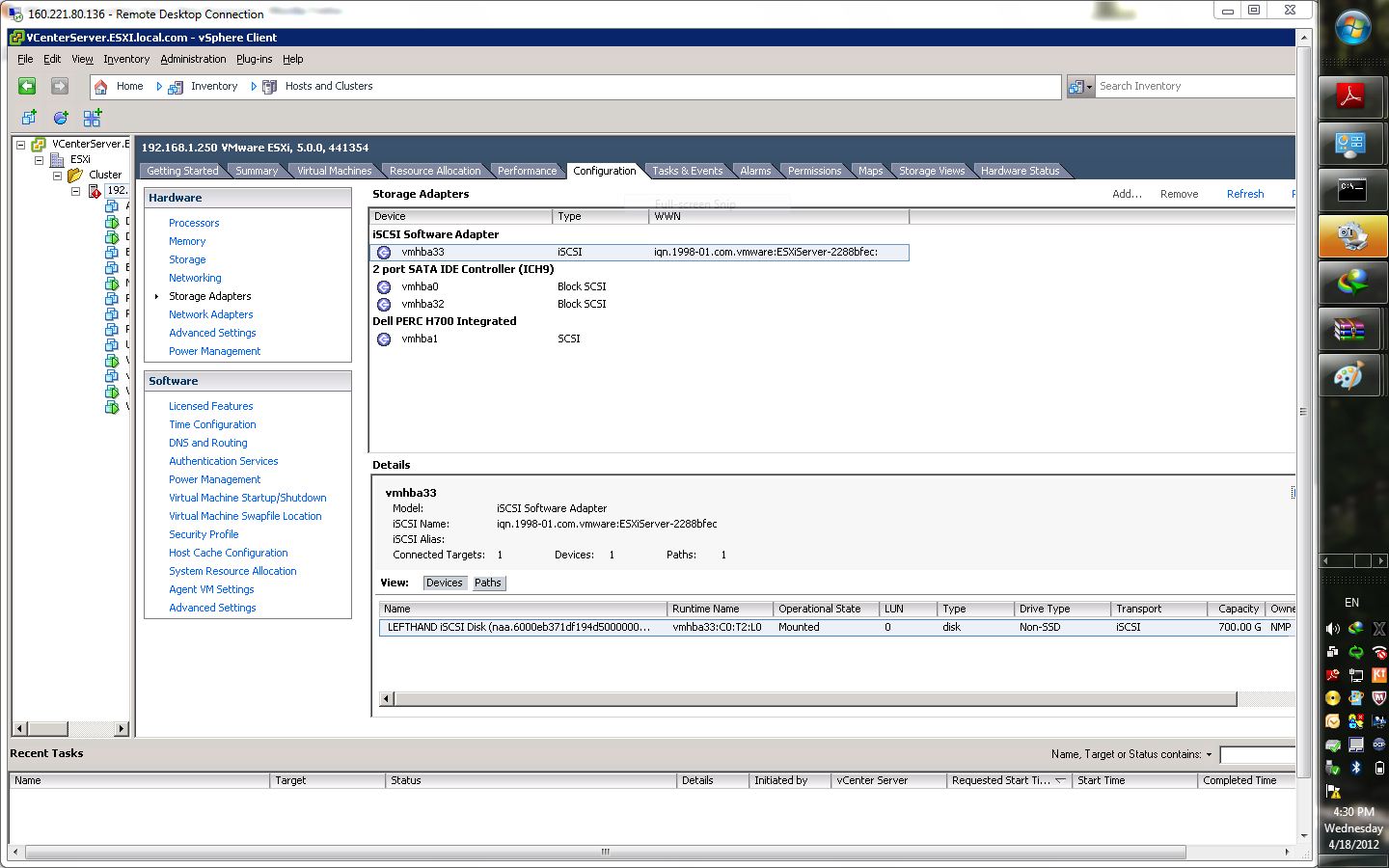Click the Runtime Name column header
The width and height of the screenshot is (1389, 868).
(720, 609)
